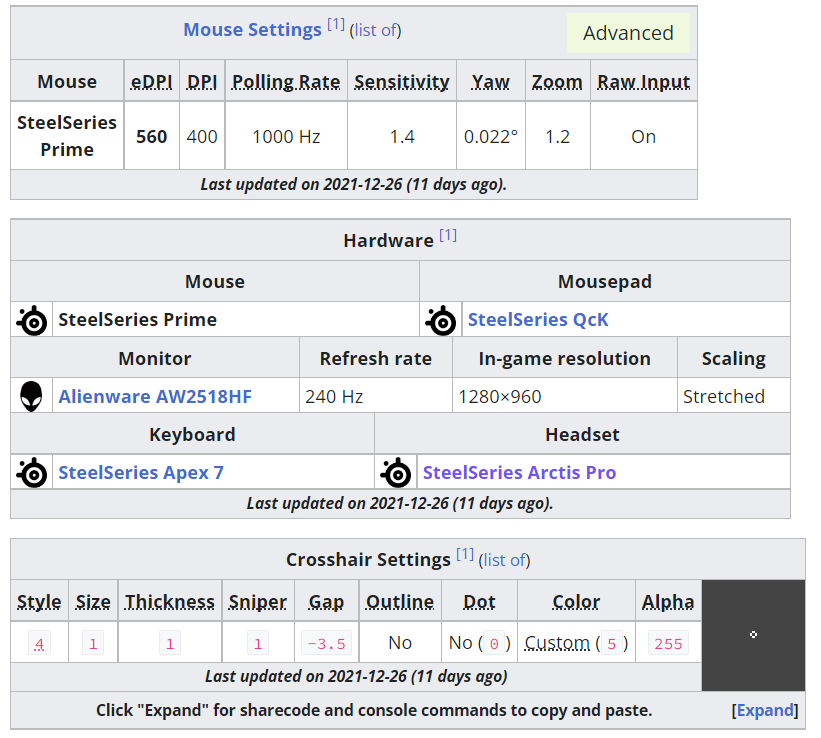
Task: Click the Alienware alien head logo
Action: coord(31,396)
